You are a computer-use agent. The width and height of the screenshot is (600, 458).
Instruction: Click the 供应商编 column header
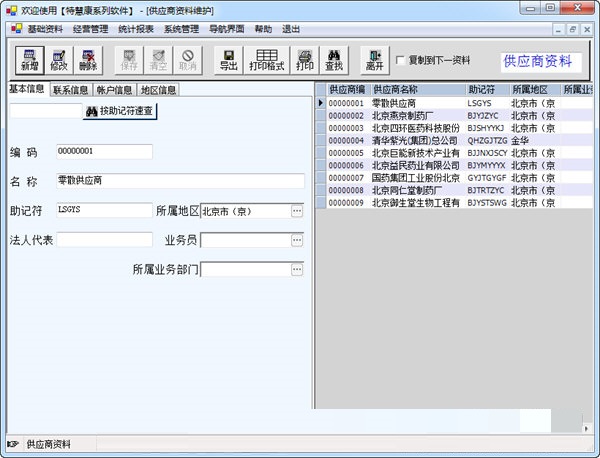tap(347, 90)
